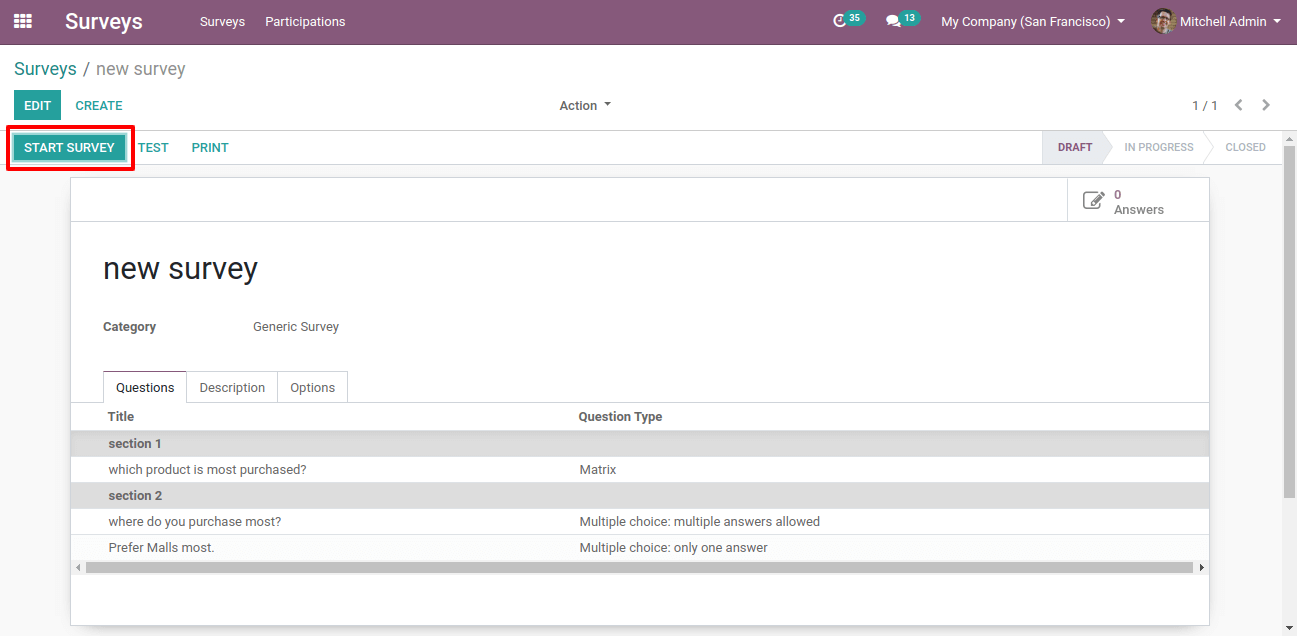
Task: Click the 'Matrix' question type cell
Action: [598, 469]
